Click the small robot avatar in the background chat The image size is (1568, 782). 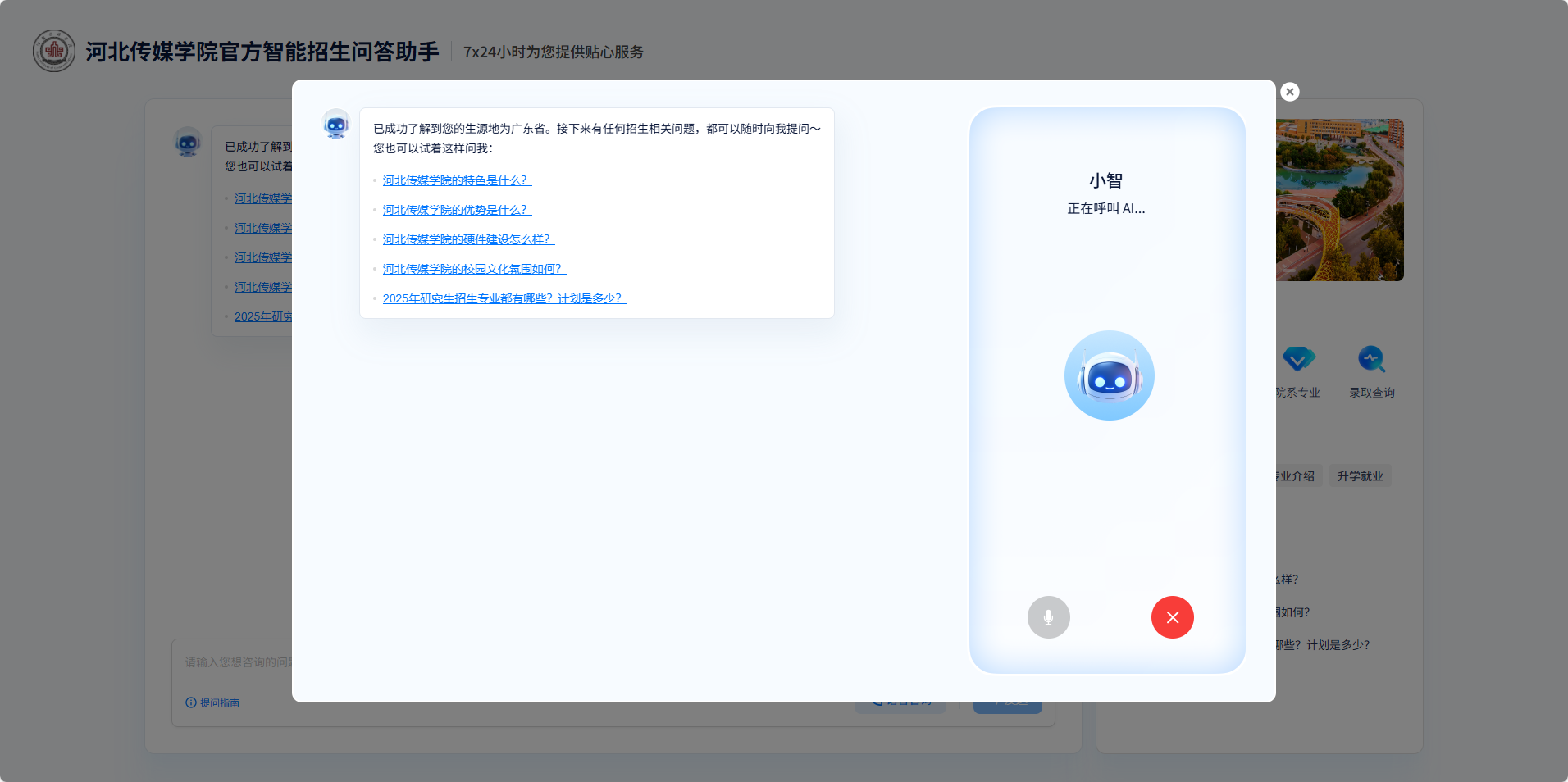coord(188,142)
